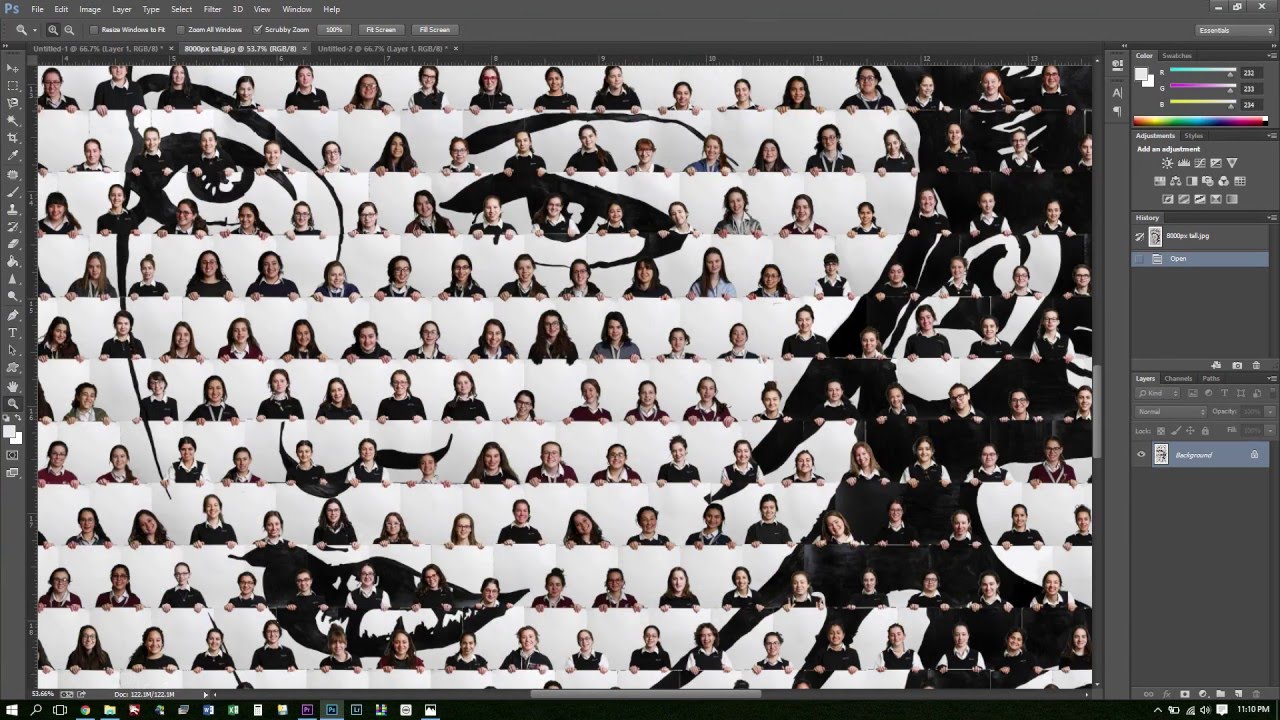This screenshot has width=1280, height=720.
Task: Click the foreground color swatch in toolbox
Action: tap(10, 431)
